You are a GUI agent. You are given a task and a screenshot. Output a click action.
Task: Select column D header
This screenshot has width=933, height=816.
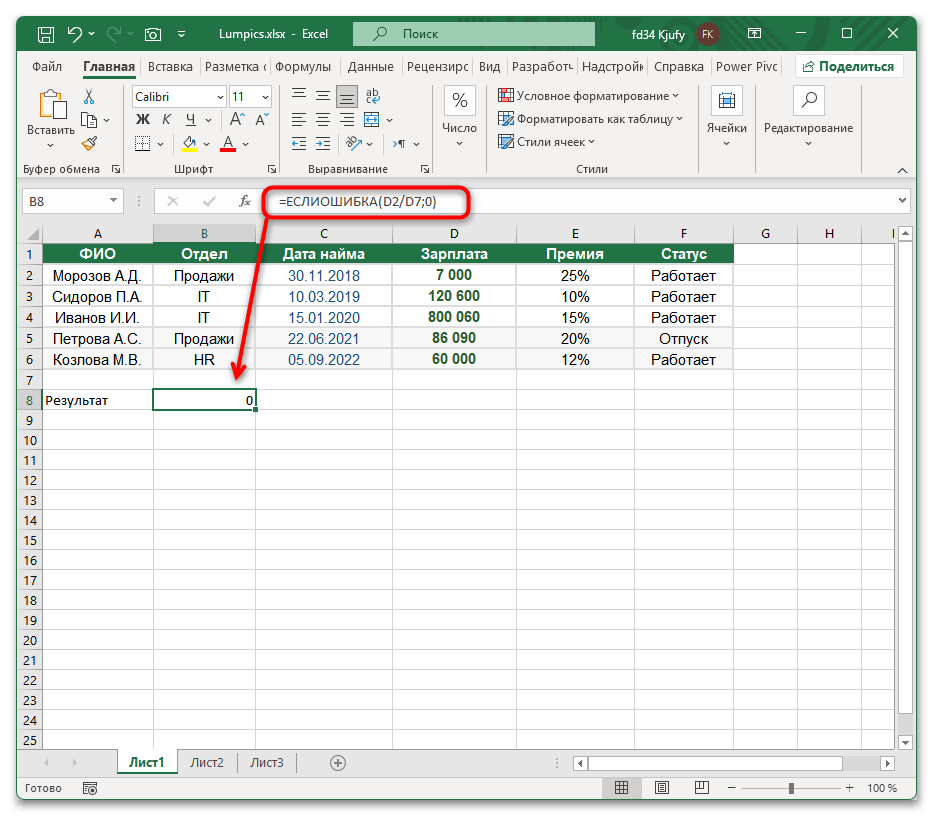454,233
